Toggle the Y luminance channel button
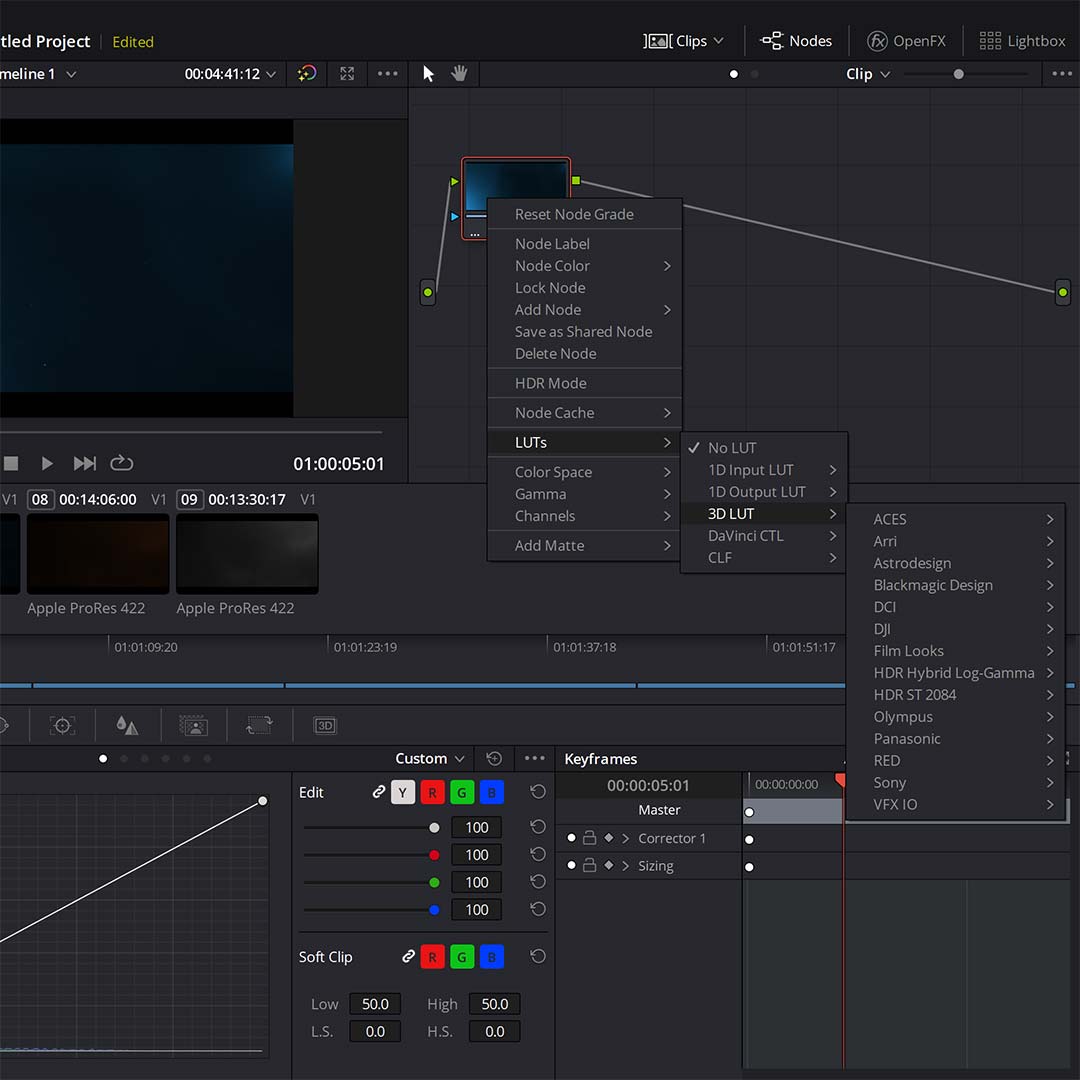Image resolution: width=1080 pixels, height=1080 pixels. coord(403,793)
